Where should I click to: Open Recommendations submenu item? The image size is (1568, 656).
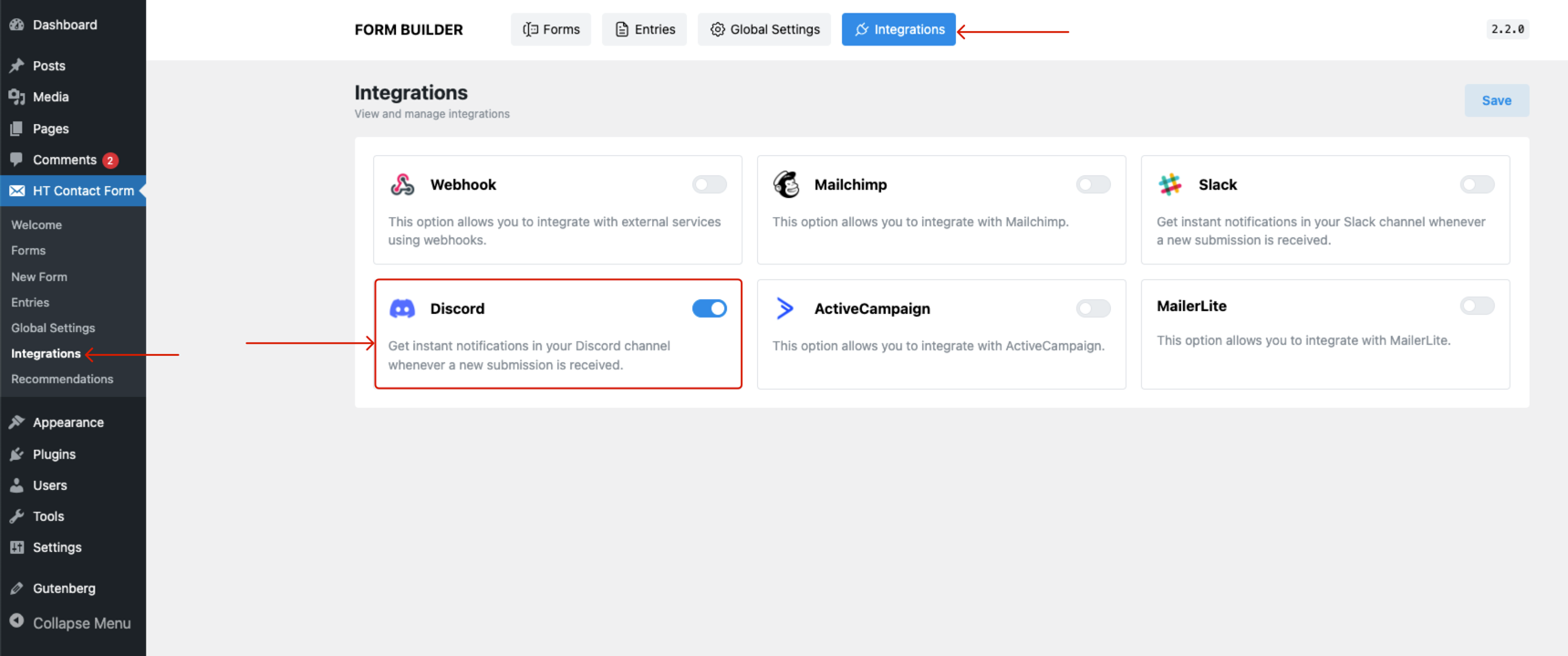pyautogui.click(x=62, y=379)
